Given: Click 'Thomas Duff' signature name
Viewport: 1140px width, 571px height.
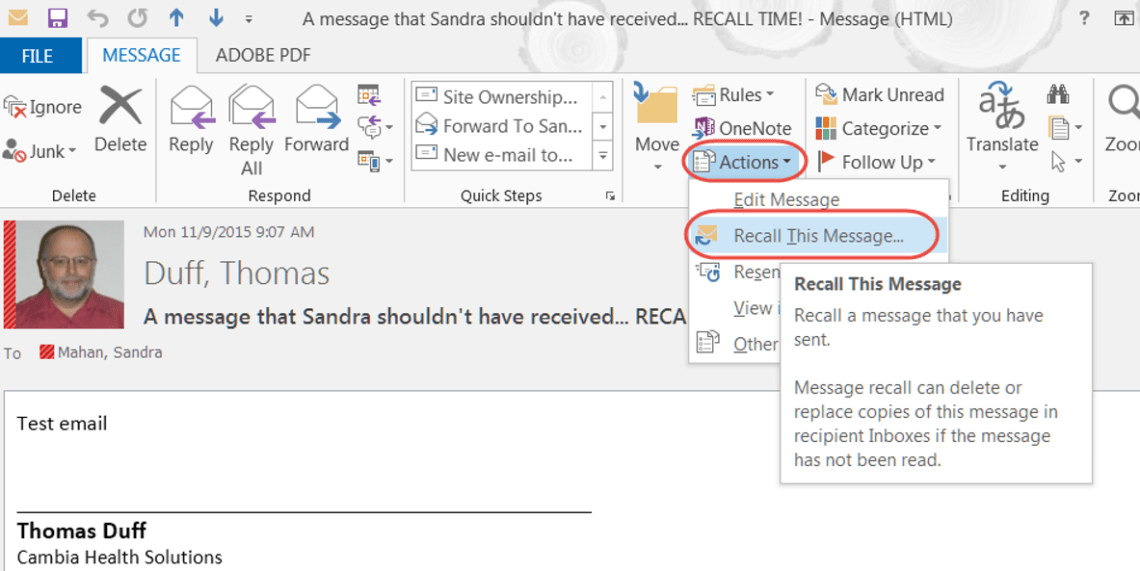Looking at the screenshot, I should (x=81, y=530).
